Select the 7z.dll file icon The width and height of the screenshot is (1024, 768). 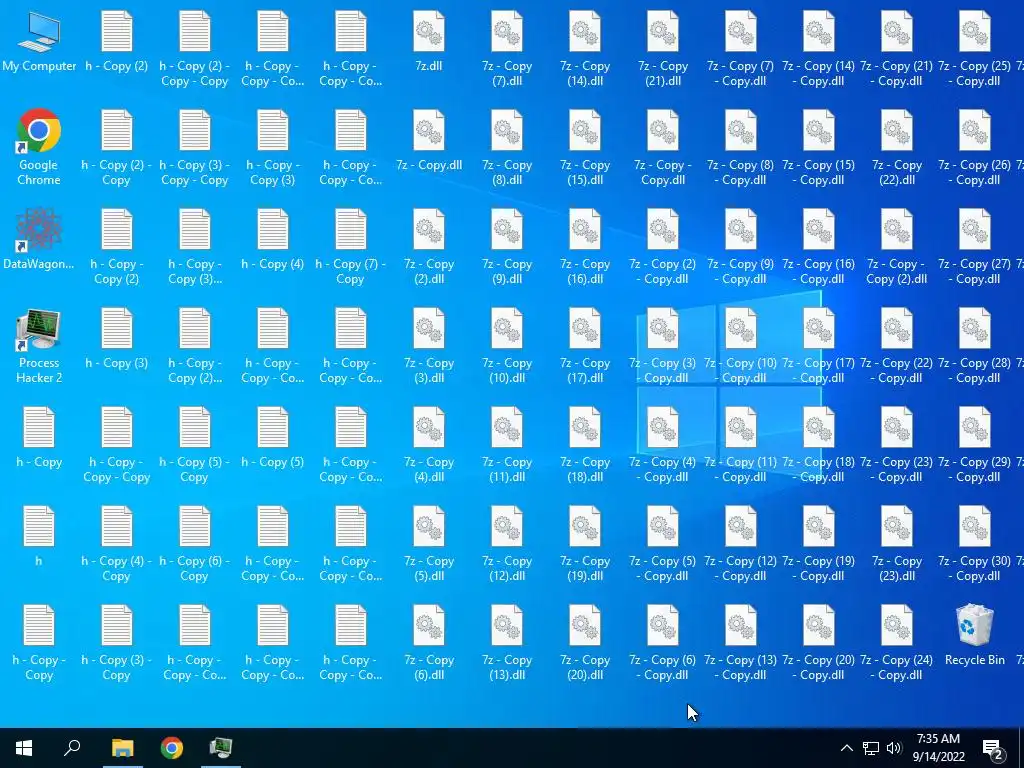[429, 42]
